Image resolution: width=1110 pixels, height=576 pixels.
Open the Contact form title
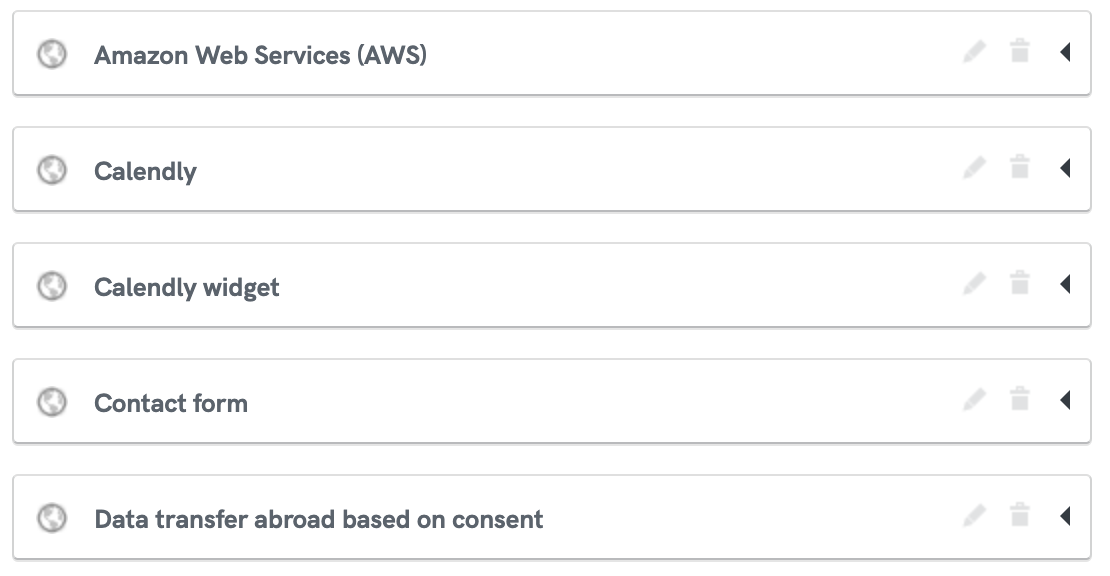tap(171, 403)
